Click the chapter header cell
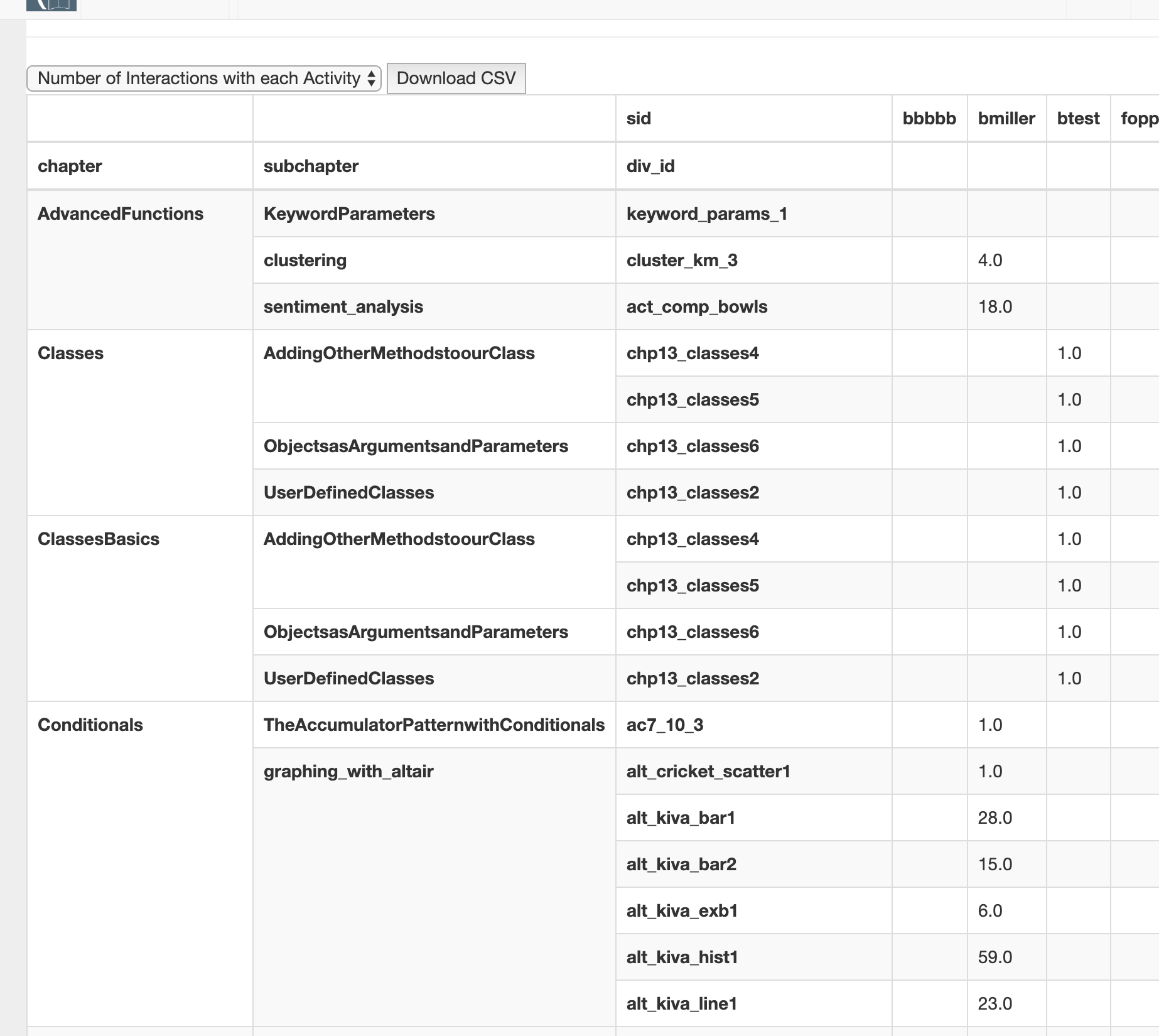 [140, 166]
